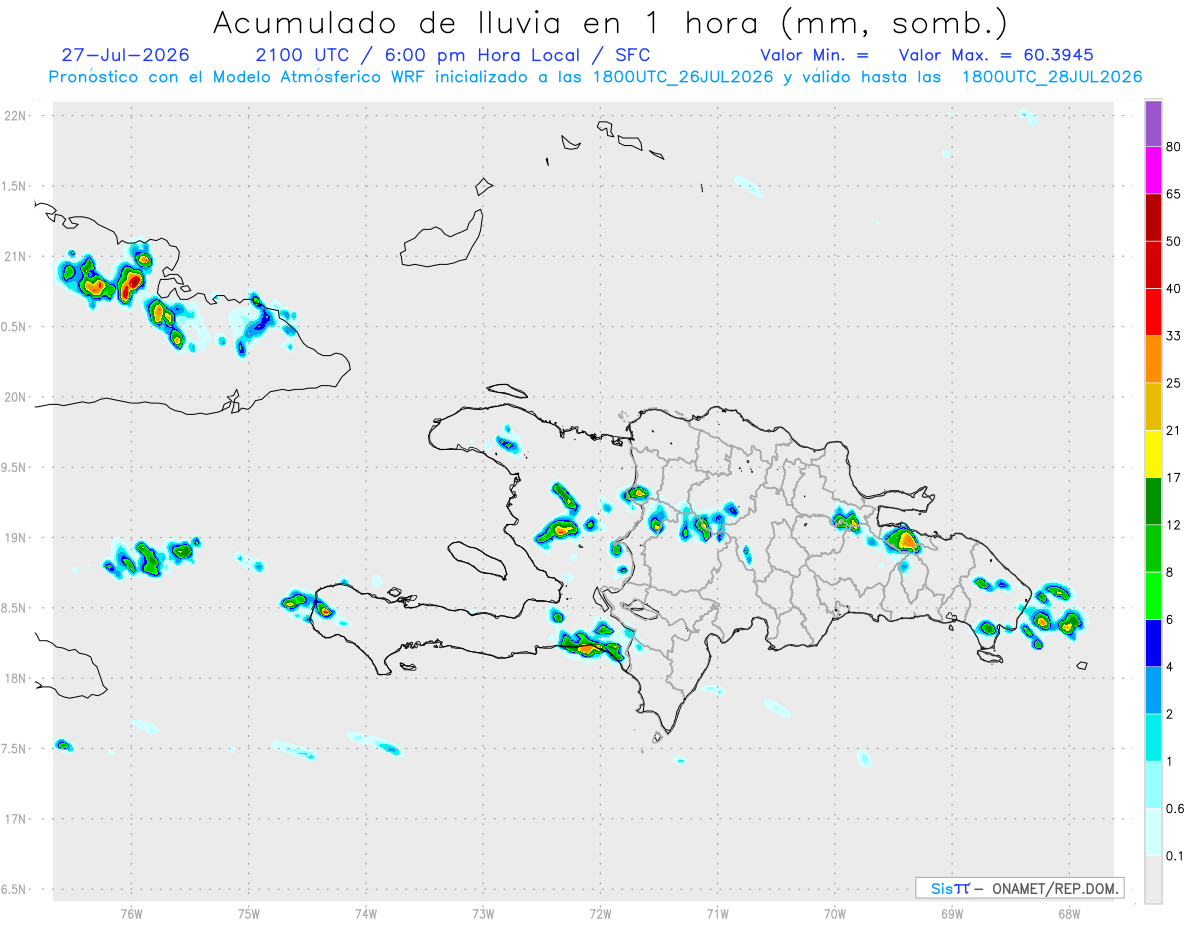Select the yellow swatch between 17 and 21

[x=1153, y=454]
